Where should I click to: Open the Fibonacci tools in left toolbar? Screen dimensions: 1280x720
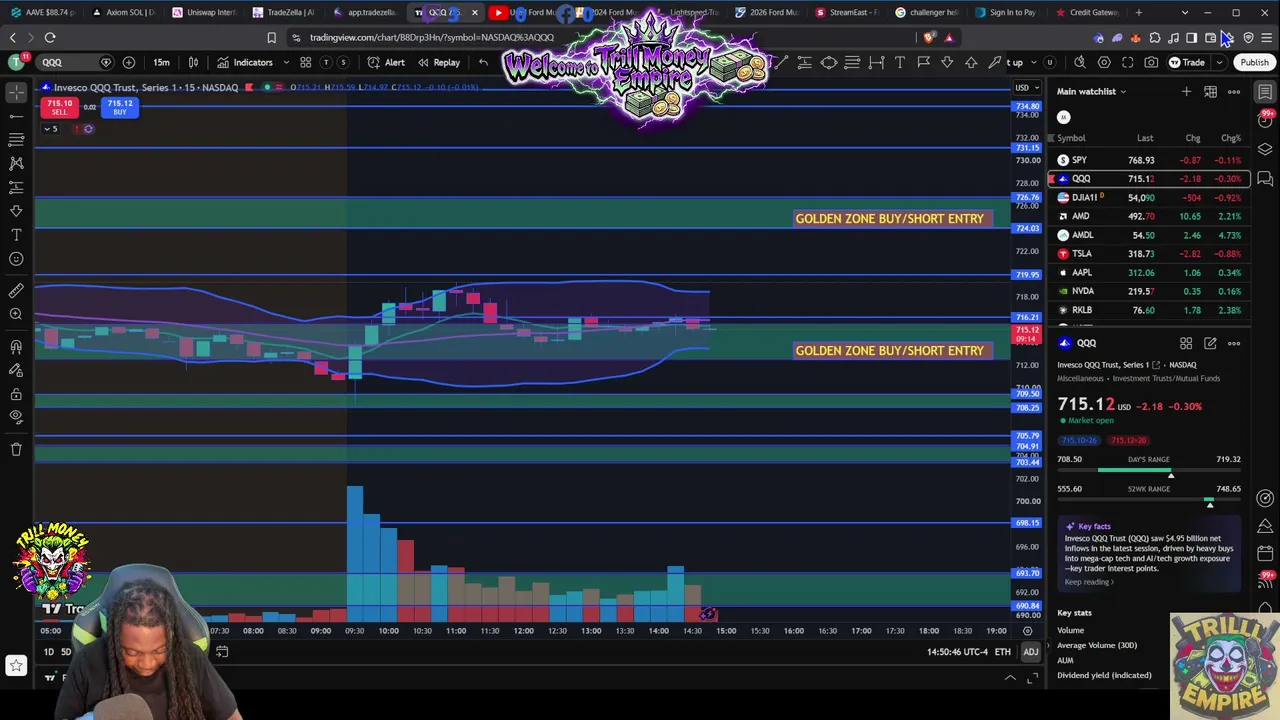16,139
